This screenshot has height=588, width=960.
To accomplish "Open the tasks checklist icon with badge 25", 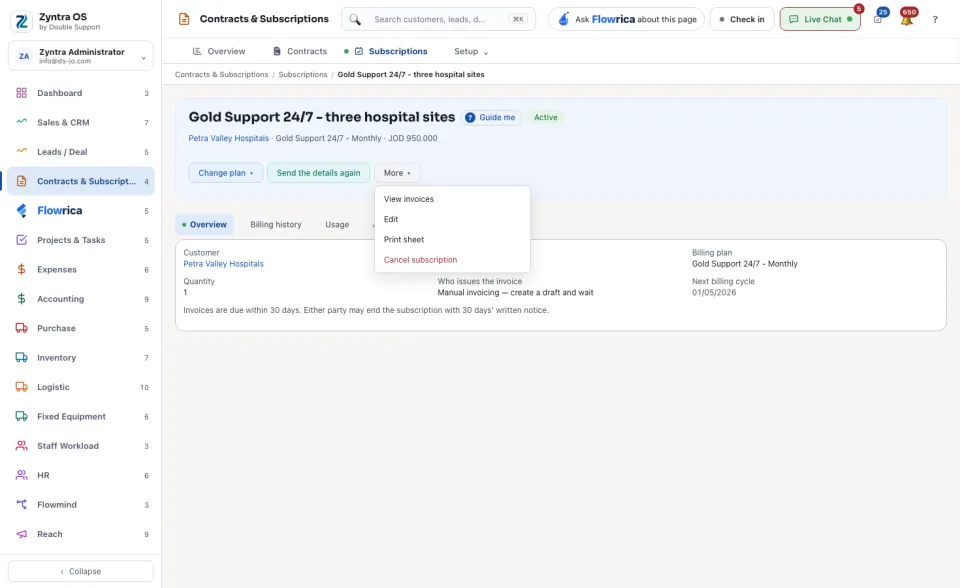I will [878, 19].
